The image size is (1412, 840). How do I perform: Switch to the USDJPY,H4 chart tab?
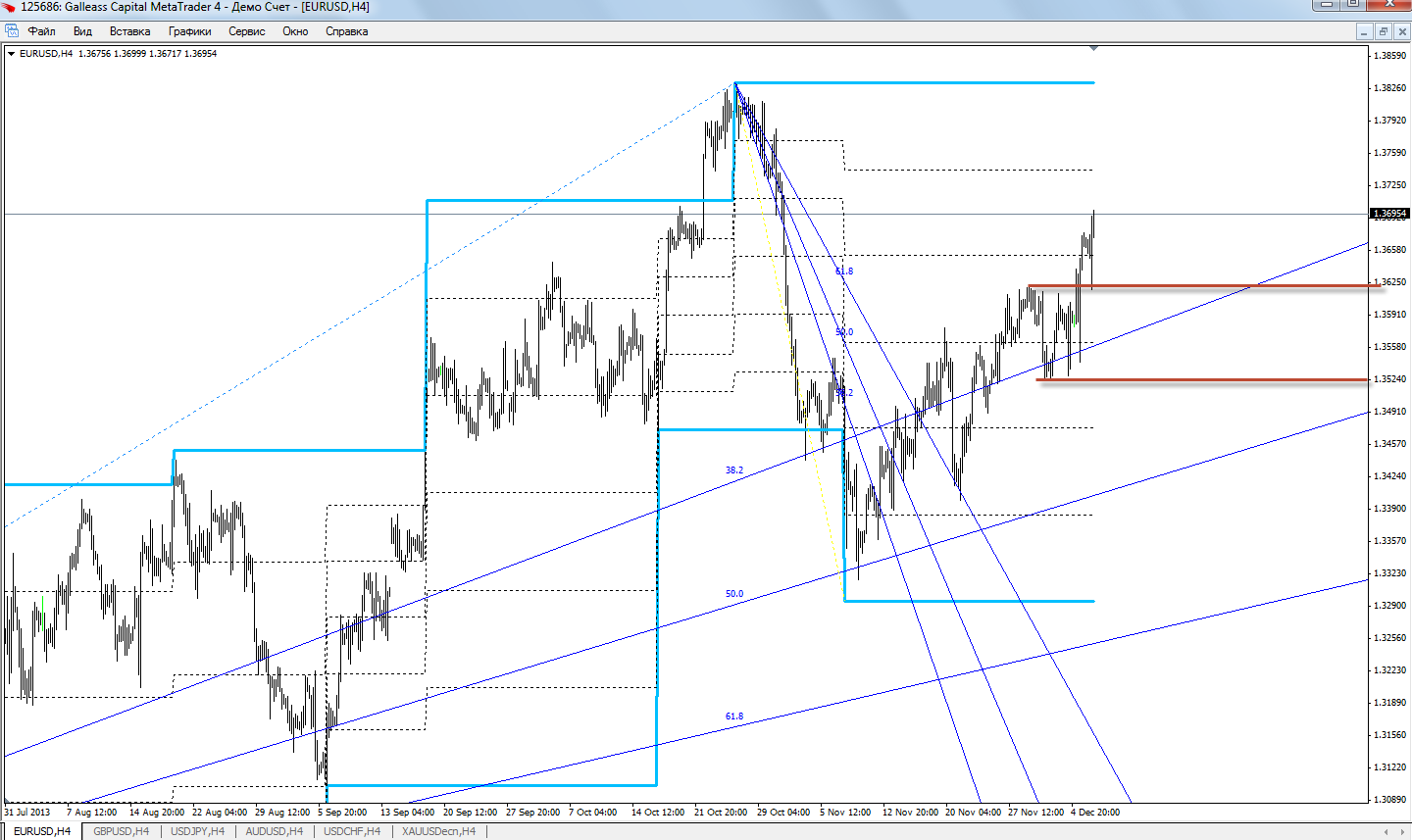[x=197, y=831]
